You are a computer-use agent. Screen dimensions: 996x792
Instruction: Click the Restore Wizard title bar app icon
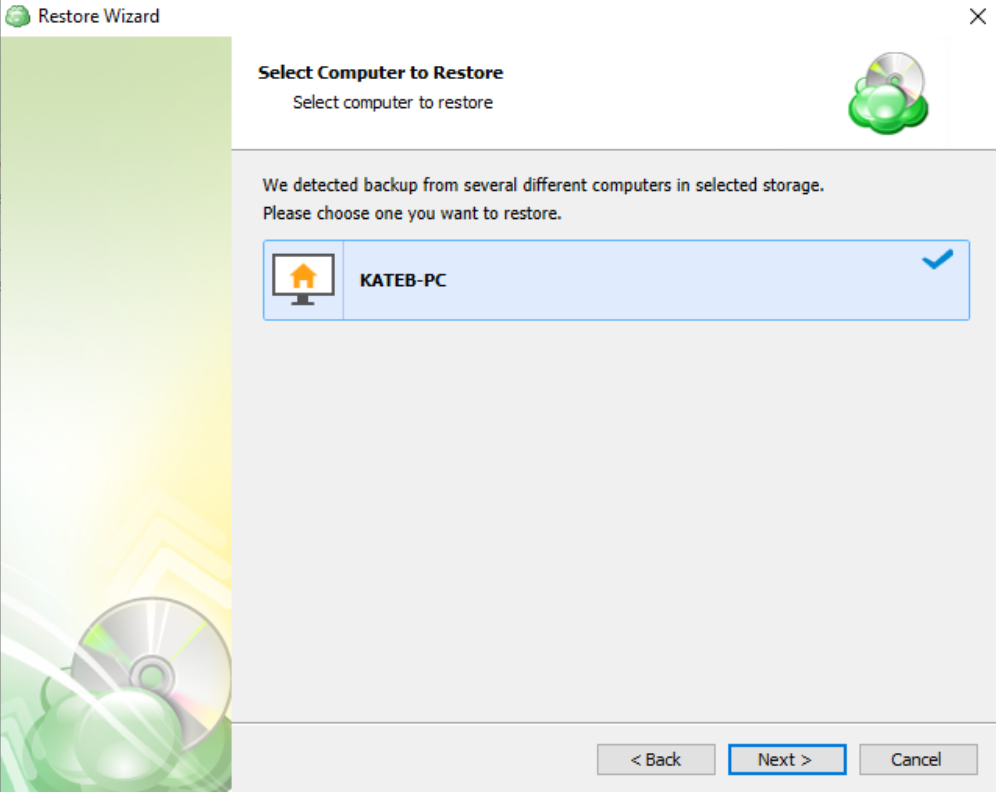coord(17,16)
